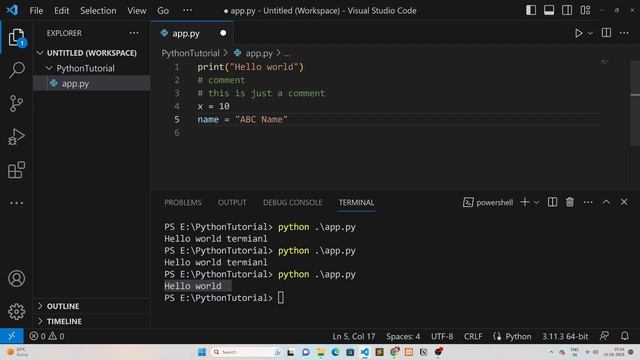Click the CRLF line ending setting
The width and height of the screenshot is (640, 360).
(473, 336)
